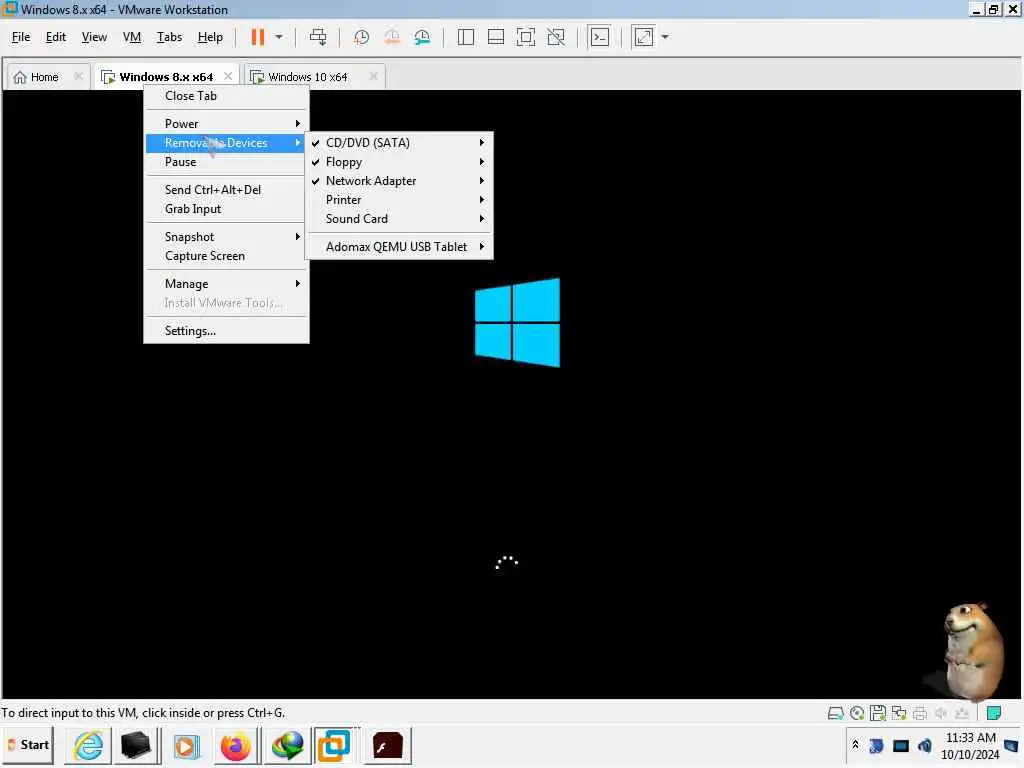The image size is (1024, 768).
Task: Click the Unity mode toolbar icon
Action: 556,37
